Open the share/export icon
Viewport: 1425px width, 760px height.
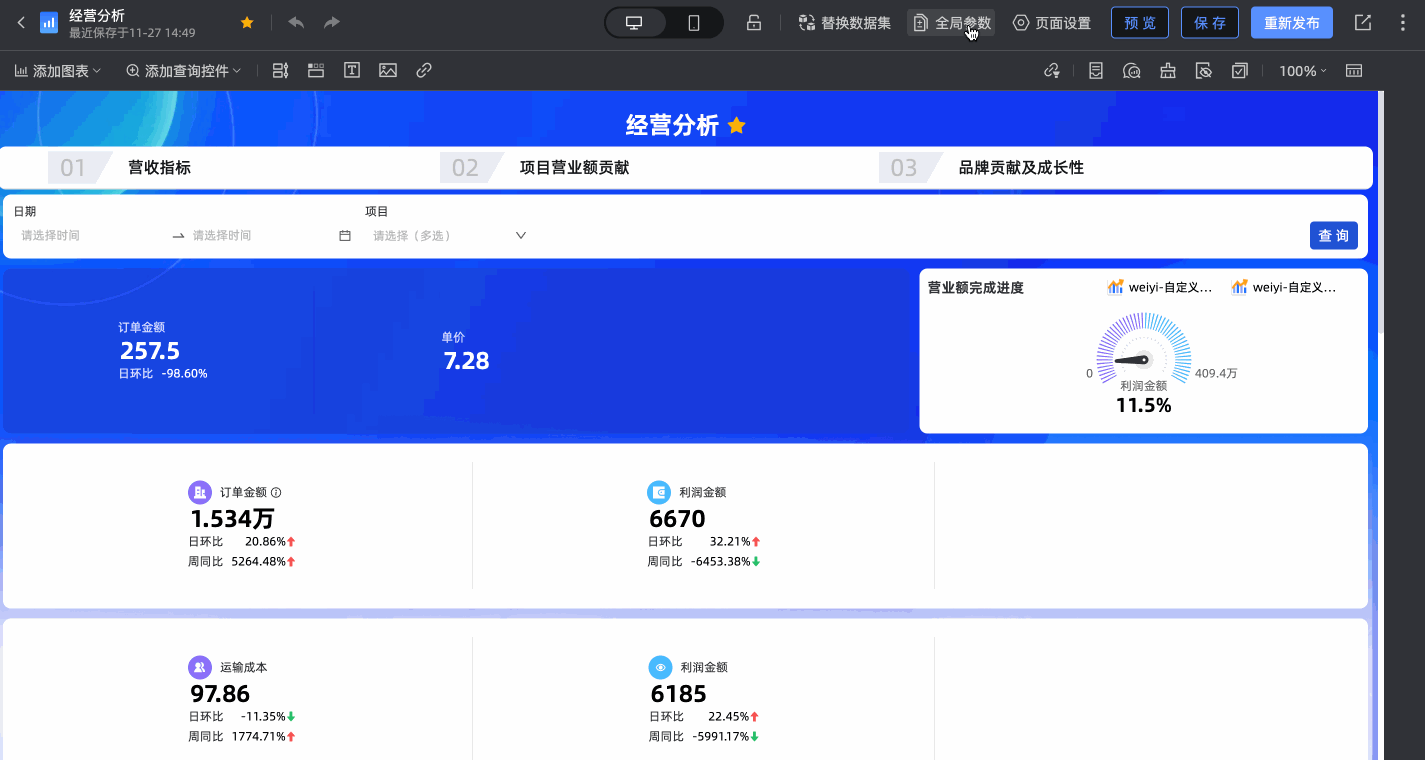point(1363,23)
